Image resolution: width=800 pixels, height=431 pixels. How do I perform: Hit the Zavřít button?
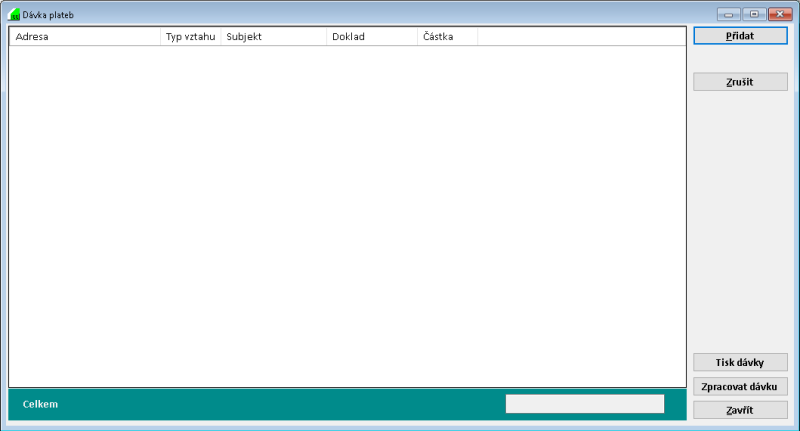740,410
